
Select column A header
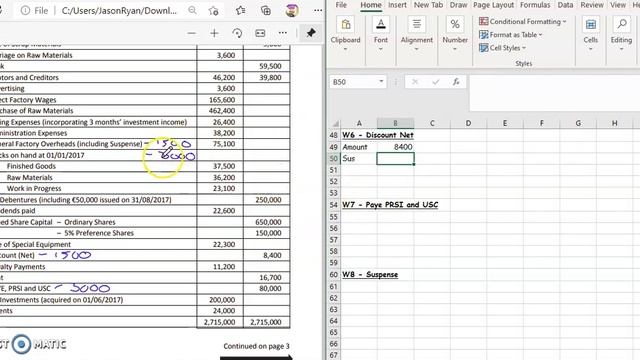[x=359, y=123]
